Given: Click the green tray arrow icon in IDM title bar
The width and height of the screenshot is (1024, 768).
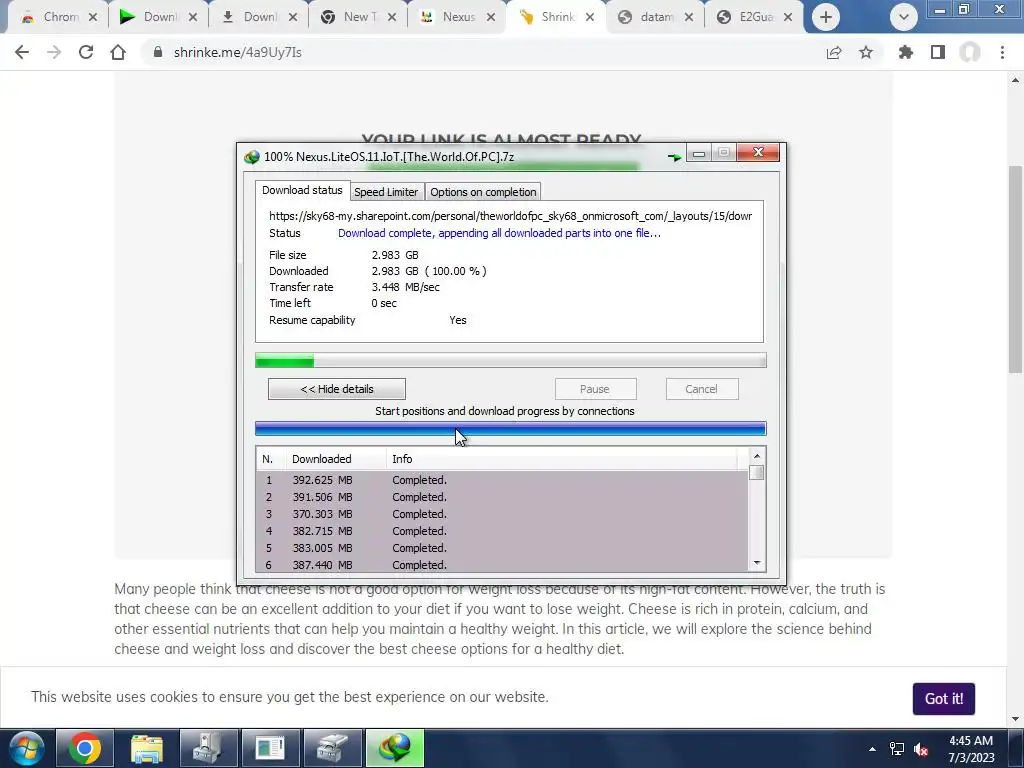Looking at the screenshot, I should 674,157.
